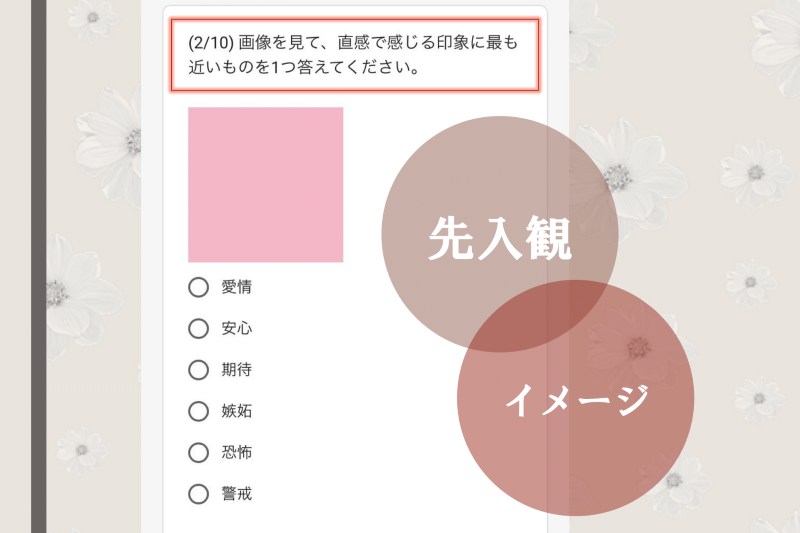Click the 警戒 answer label text
This screenshot has height=533, width=800.
[237, 494]
